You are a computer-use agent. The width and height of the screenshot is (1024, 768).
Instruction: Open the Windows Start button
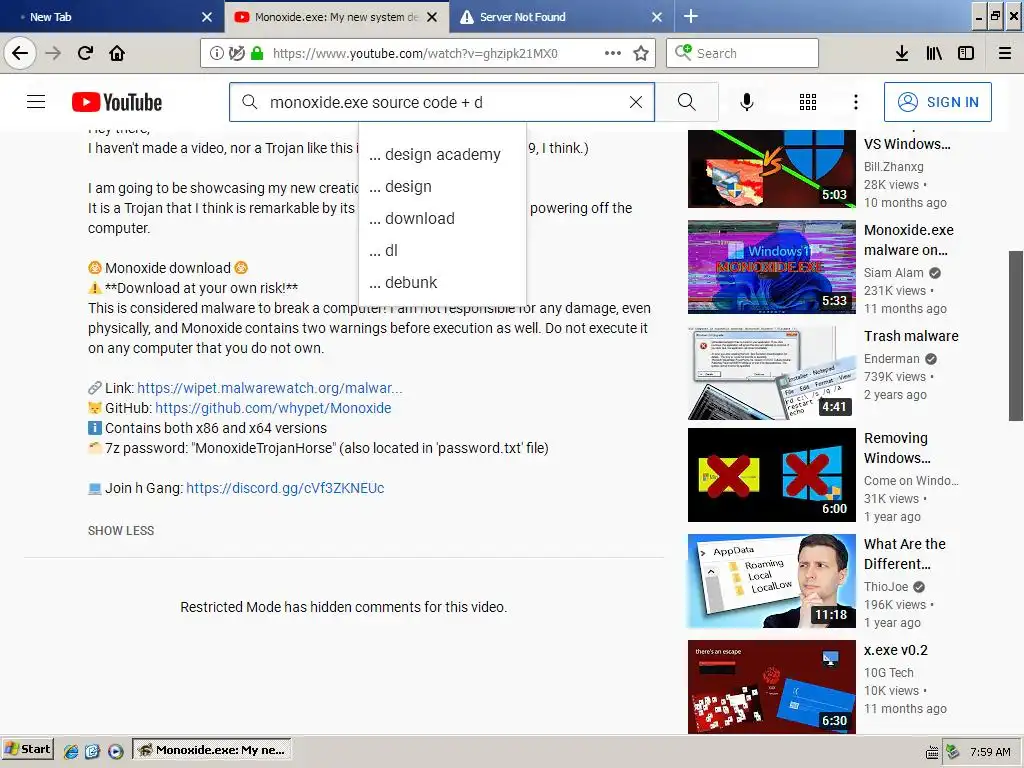pyautogui.click(x=28, y=749)
